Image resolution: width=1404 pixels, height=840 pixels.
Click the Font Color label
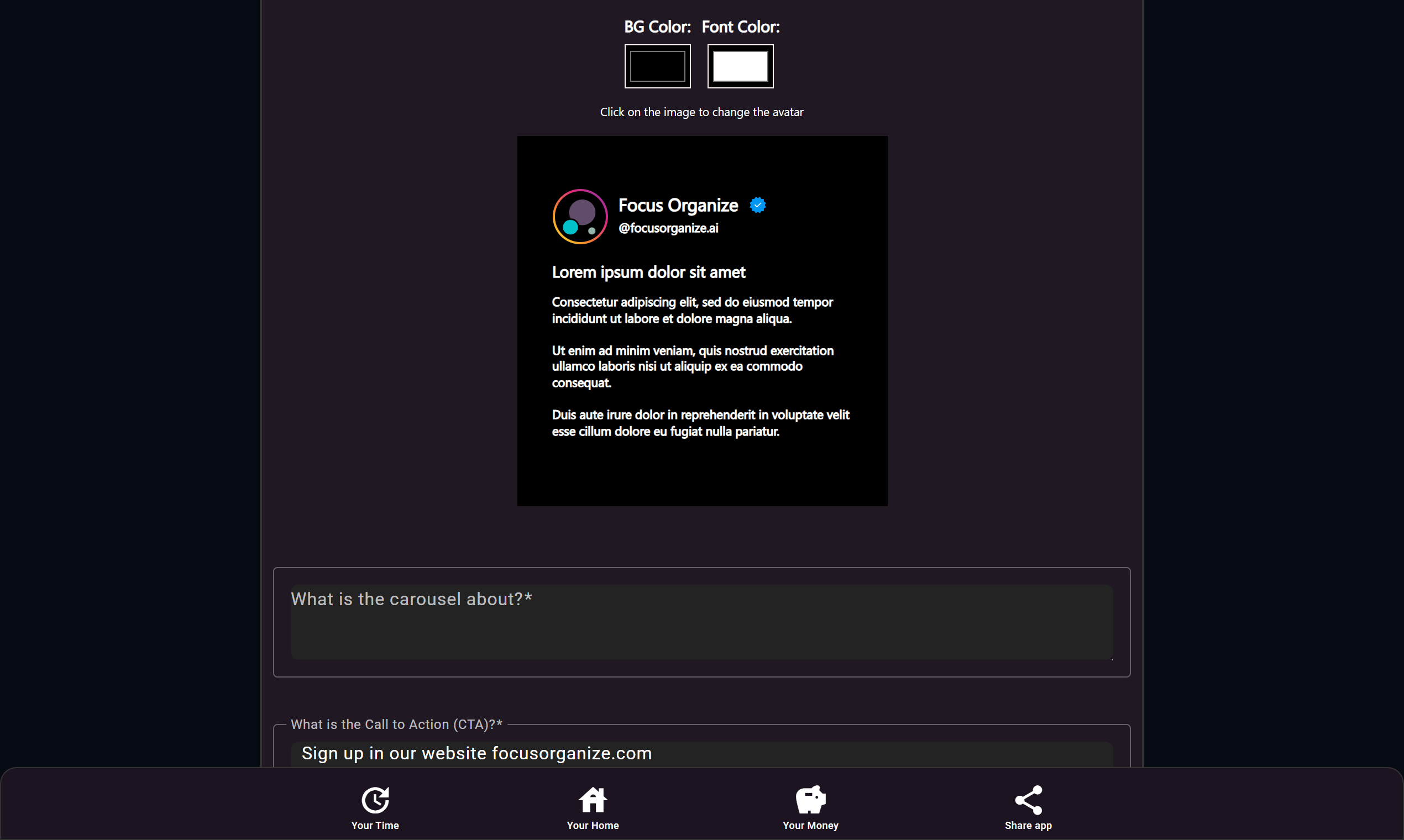click(741, 27)
